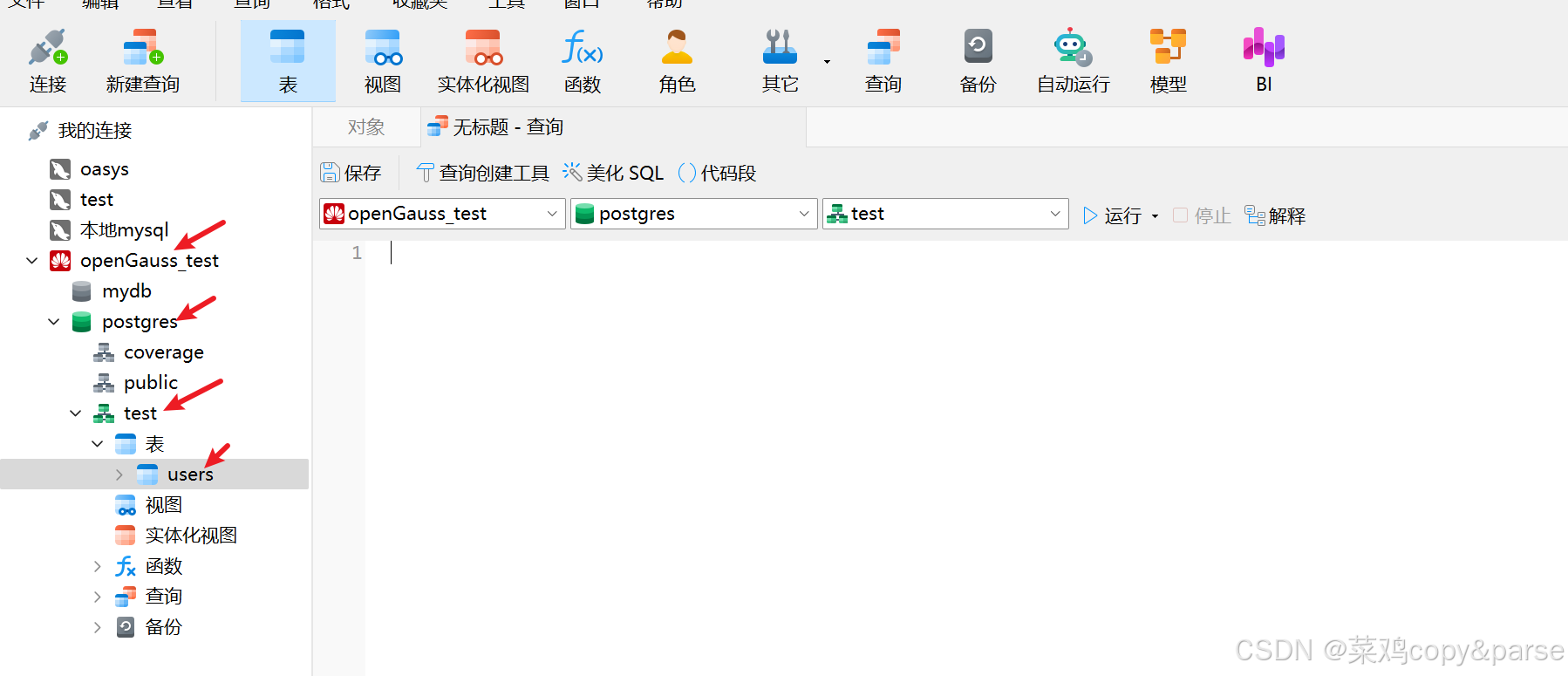Select the 本地mysql connection
Viewport: 1568px width, 676px height.
124,230
